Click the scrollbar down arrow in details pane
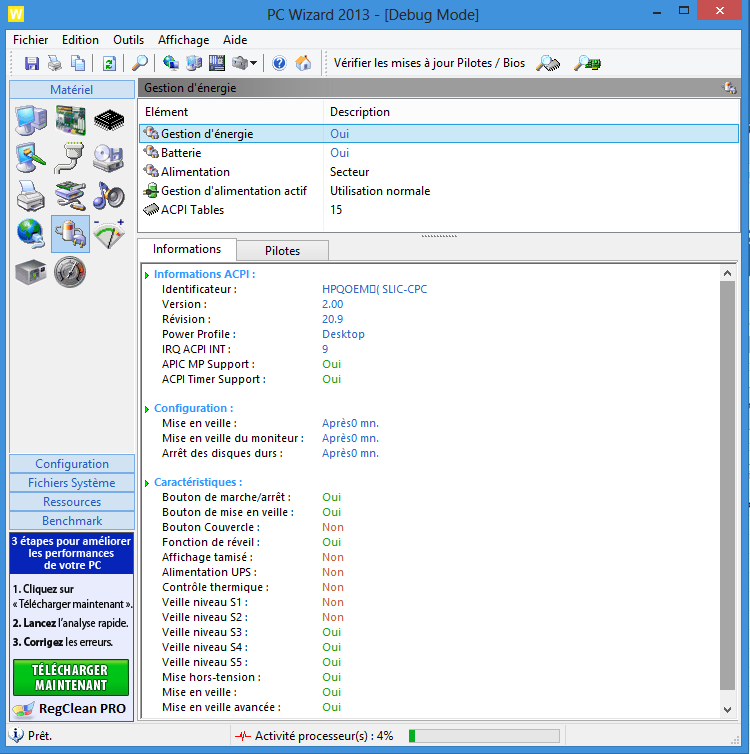The image size is (750, 754). (727, 710)
